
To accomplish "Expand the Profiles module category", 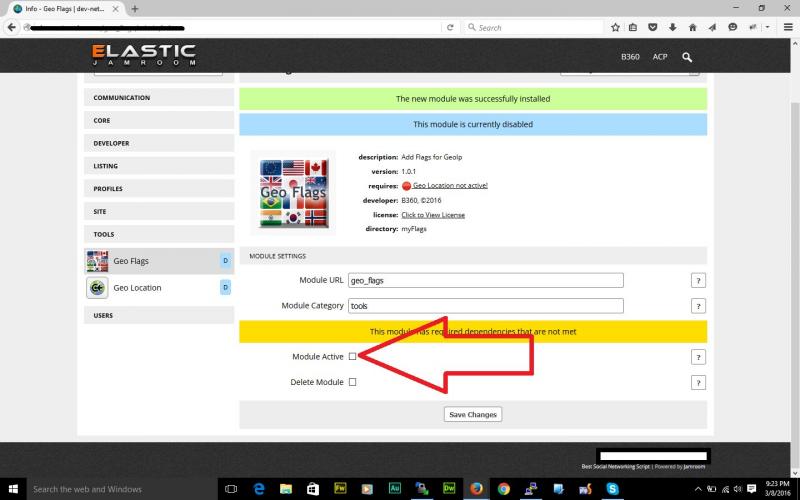I will click(159, 189).
